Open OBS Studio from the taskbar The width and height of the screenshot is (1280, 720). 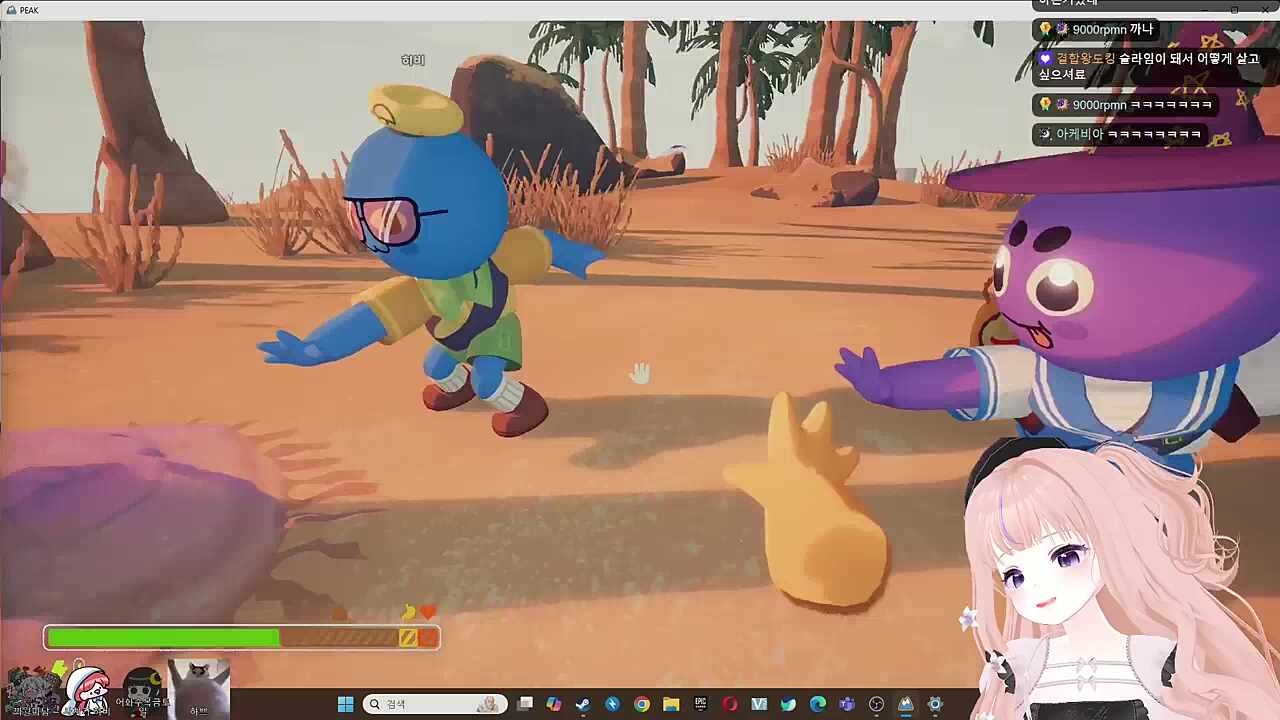tap(877, 704)
